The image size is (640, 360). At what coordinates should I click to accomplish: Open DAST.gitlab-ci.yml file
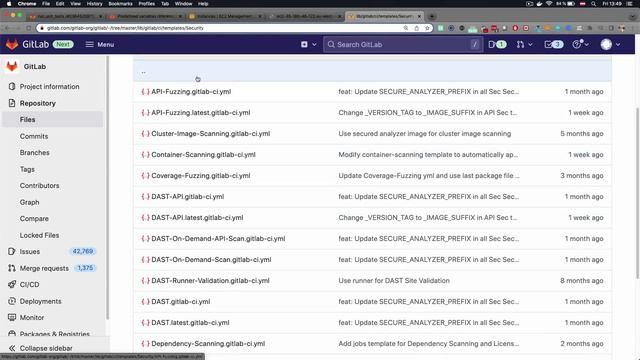coord(180,302)
